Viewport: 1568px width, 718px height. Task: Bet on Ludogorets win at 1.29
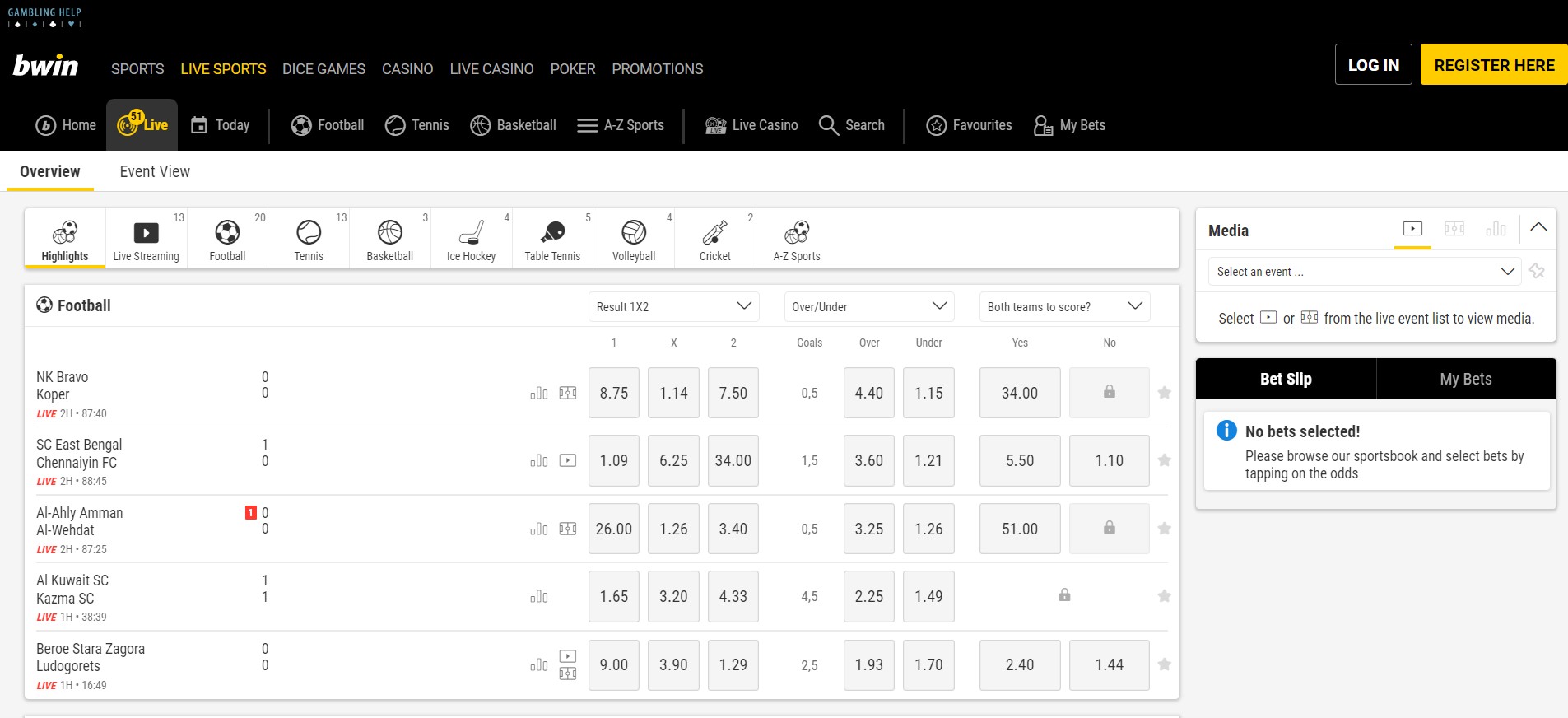tap(733, 664)
